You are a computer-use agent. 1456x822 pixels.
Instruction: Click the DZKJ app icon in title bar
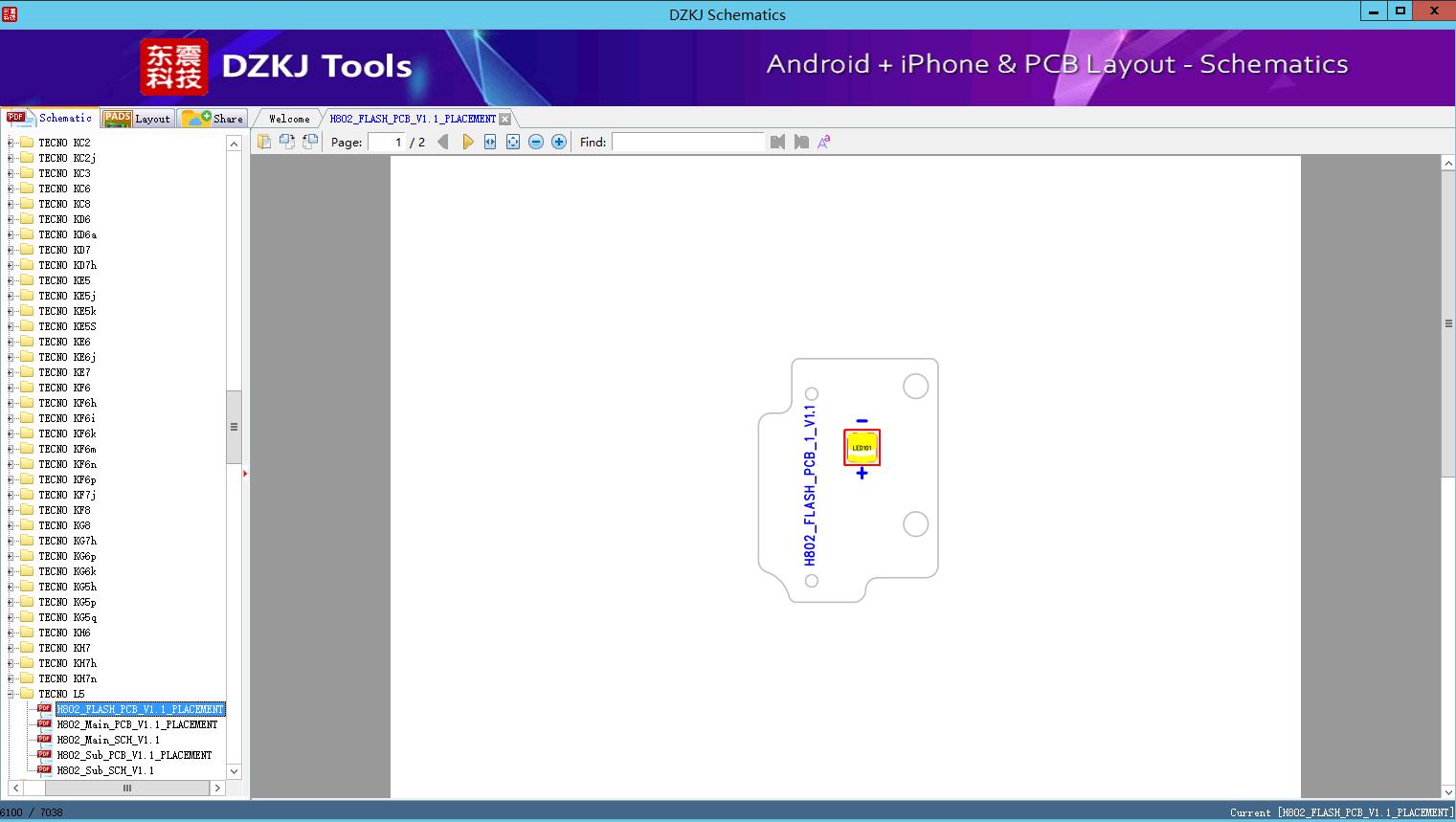tap(10, 13)
